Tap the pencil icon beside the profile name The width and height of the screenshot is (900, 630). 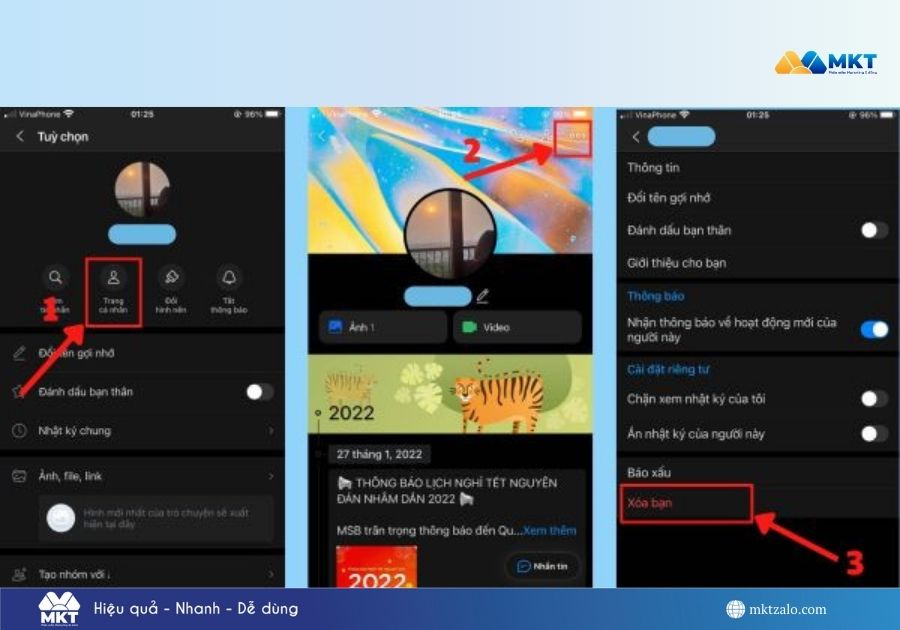click(483, 296)
